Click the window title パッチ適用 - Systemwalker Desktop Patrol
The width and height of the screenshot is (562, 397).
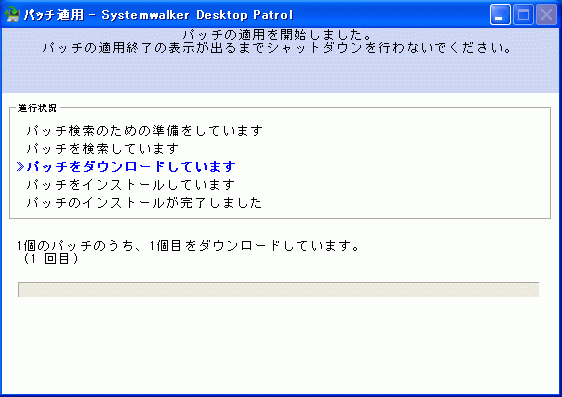point(158,15)
